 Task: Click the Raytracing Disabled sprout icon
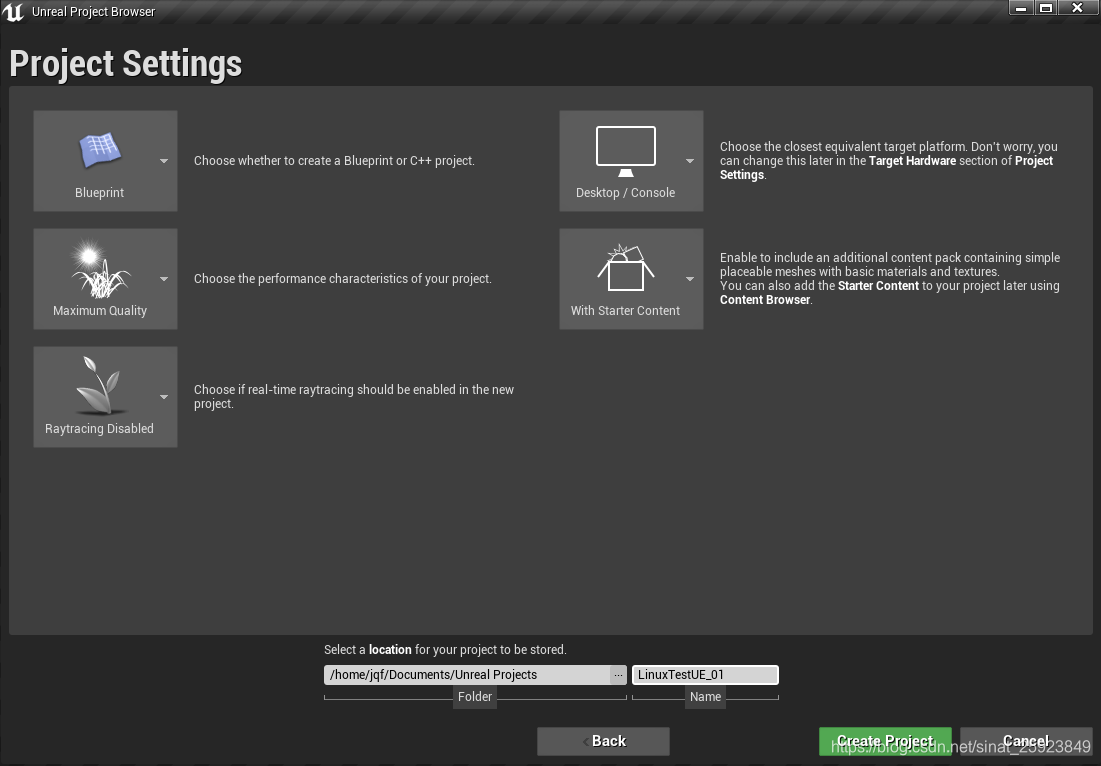(x=100, y=385)
